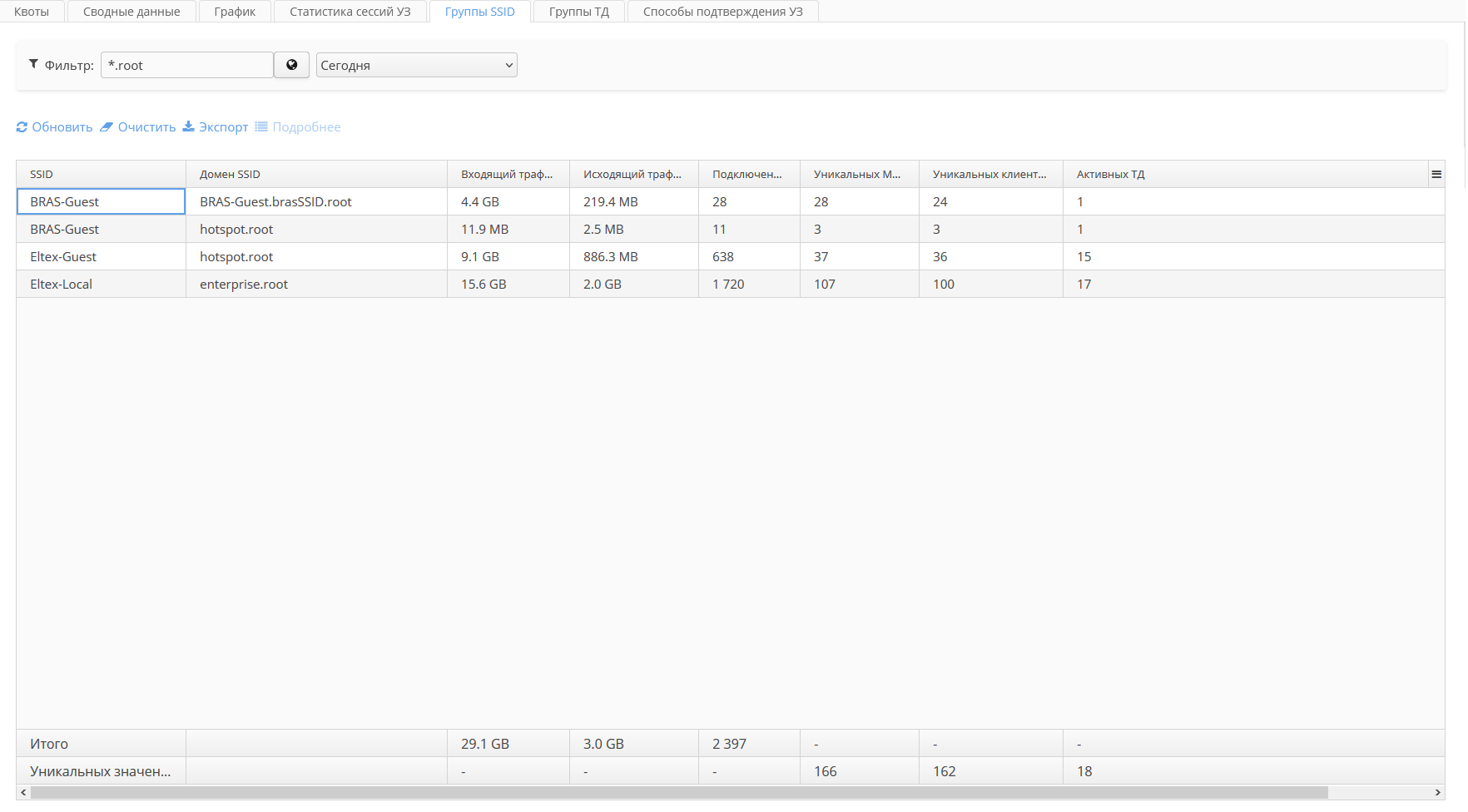
Task: Click the horizontal scrollbar thumb
Action: click(678, 793)
